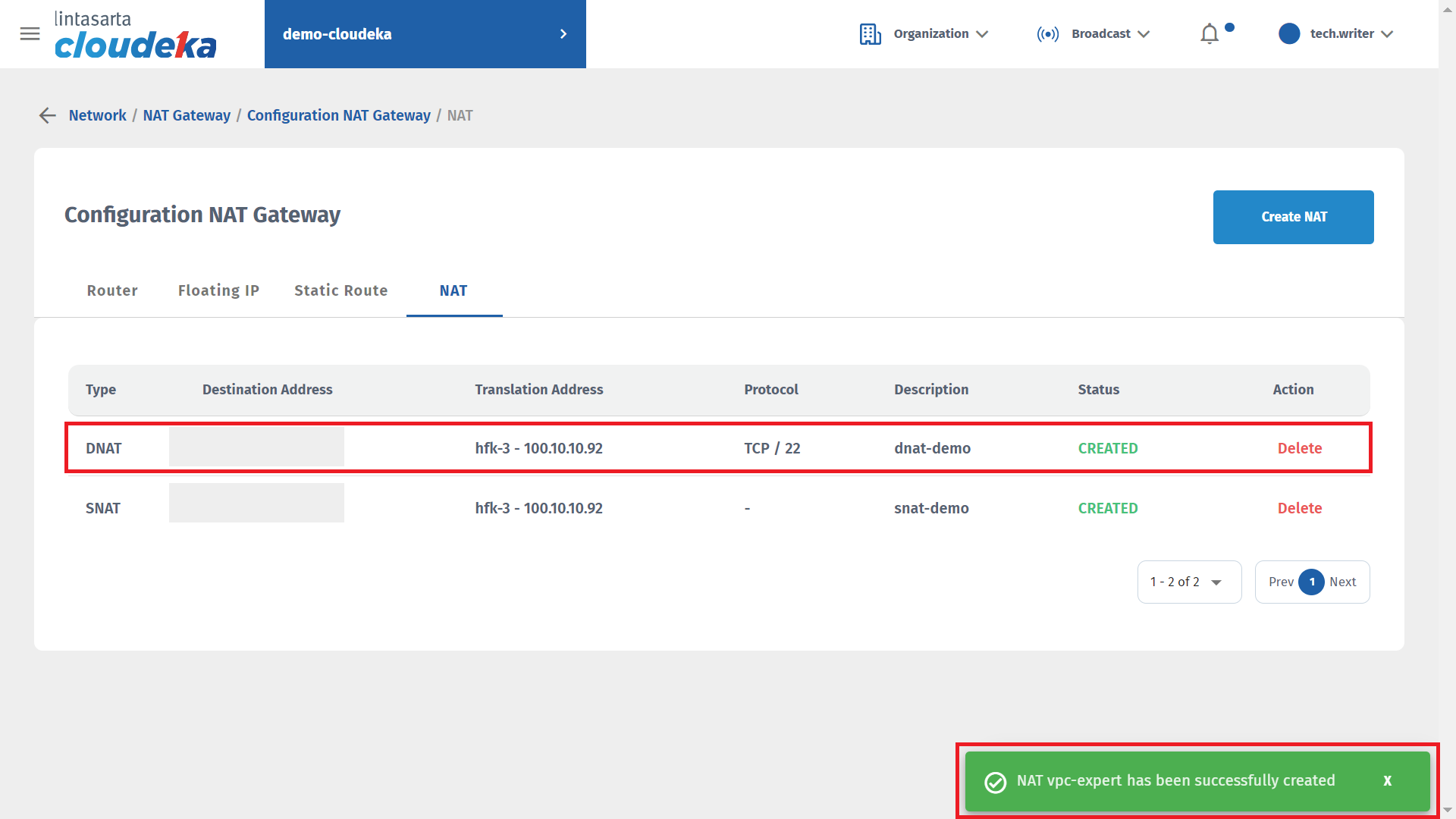The width and height of the screenshot is (1456, 819).
Task: Go to NAT Gateway breadcrumb link
Action: (x=187, y=115)
